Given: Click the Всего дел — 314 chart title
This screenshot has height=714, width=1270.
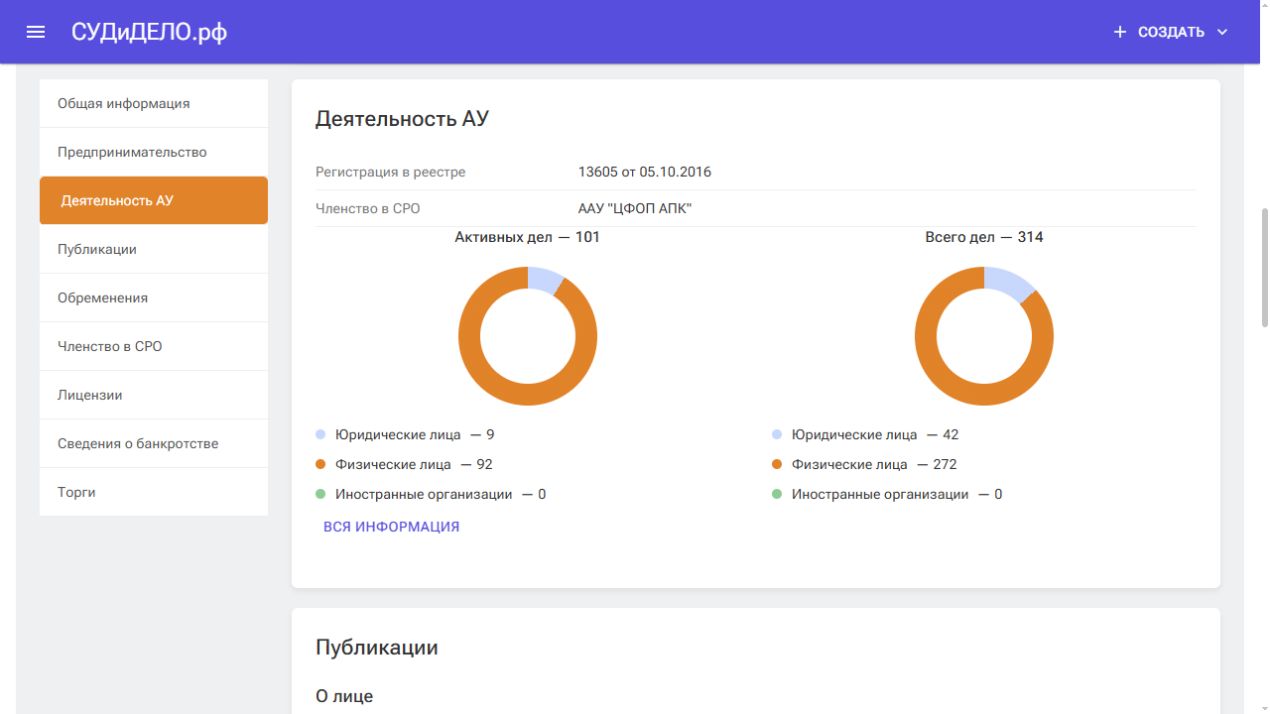Looking at the screenshot, I should pos(984,237).
